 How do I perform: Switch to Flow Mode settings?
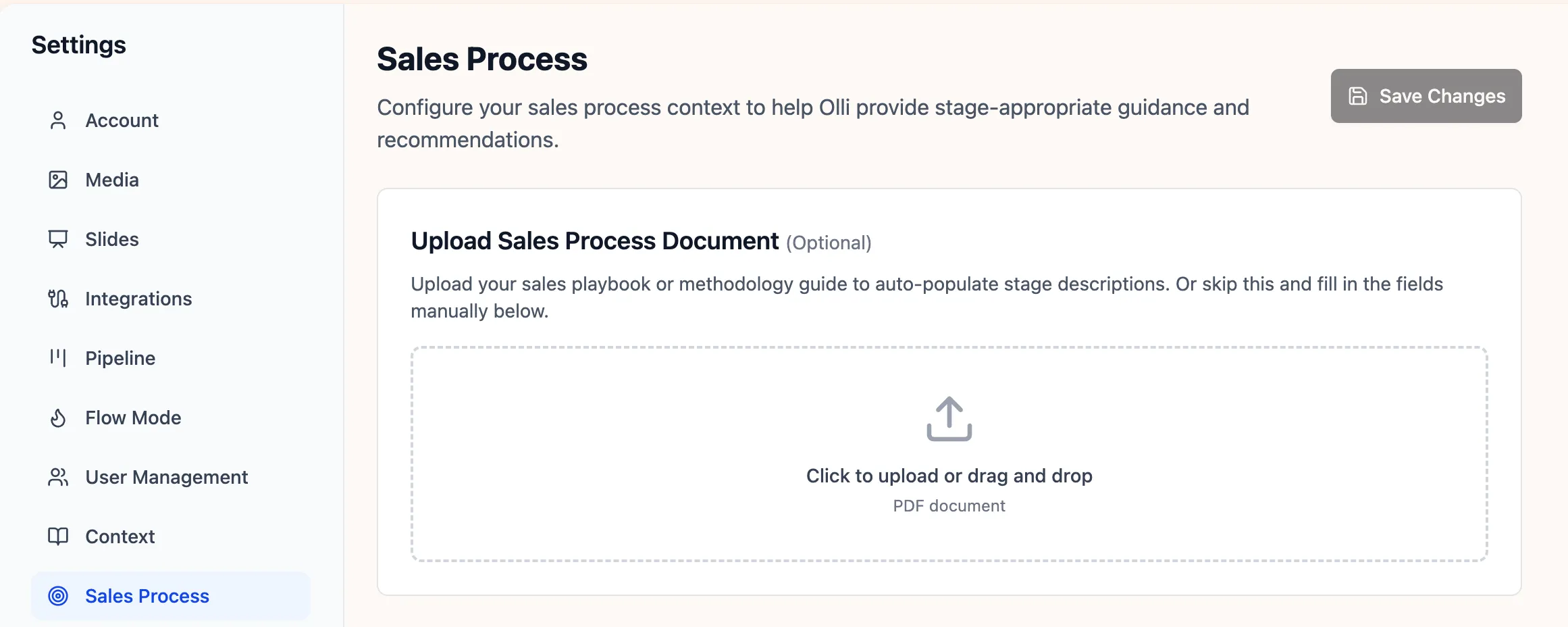[x=133, y=418]
